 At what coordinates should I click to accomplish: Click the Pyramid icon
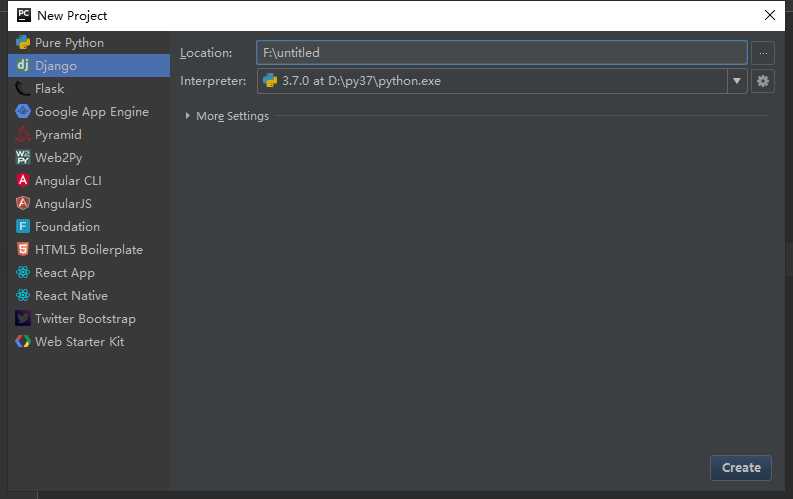coord(23,134)
